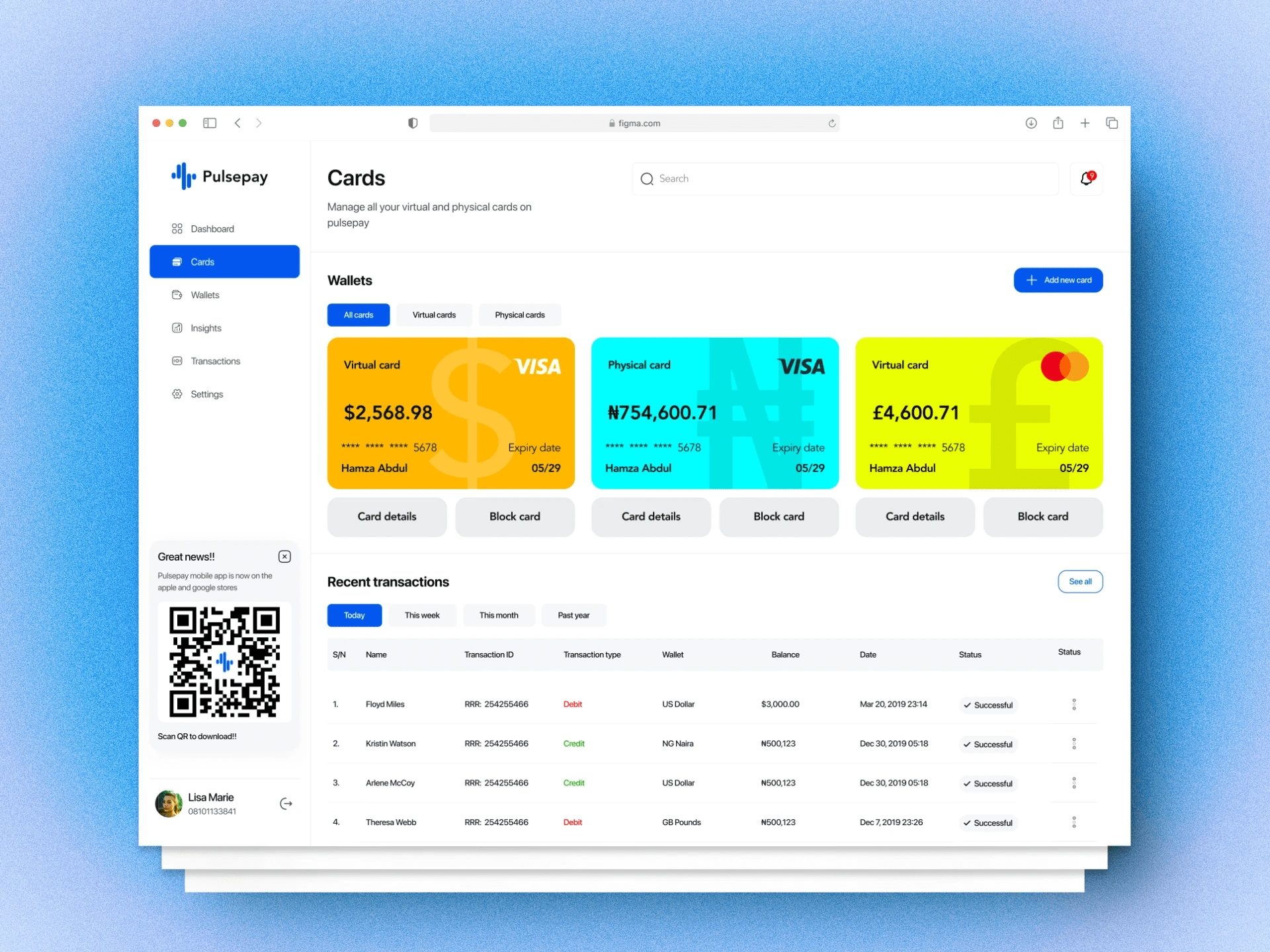Select the yellow £4,600.71 virtual card
1270x952 pixels.
979,413
